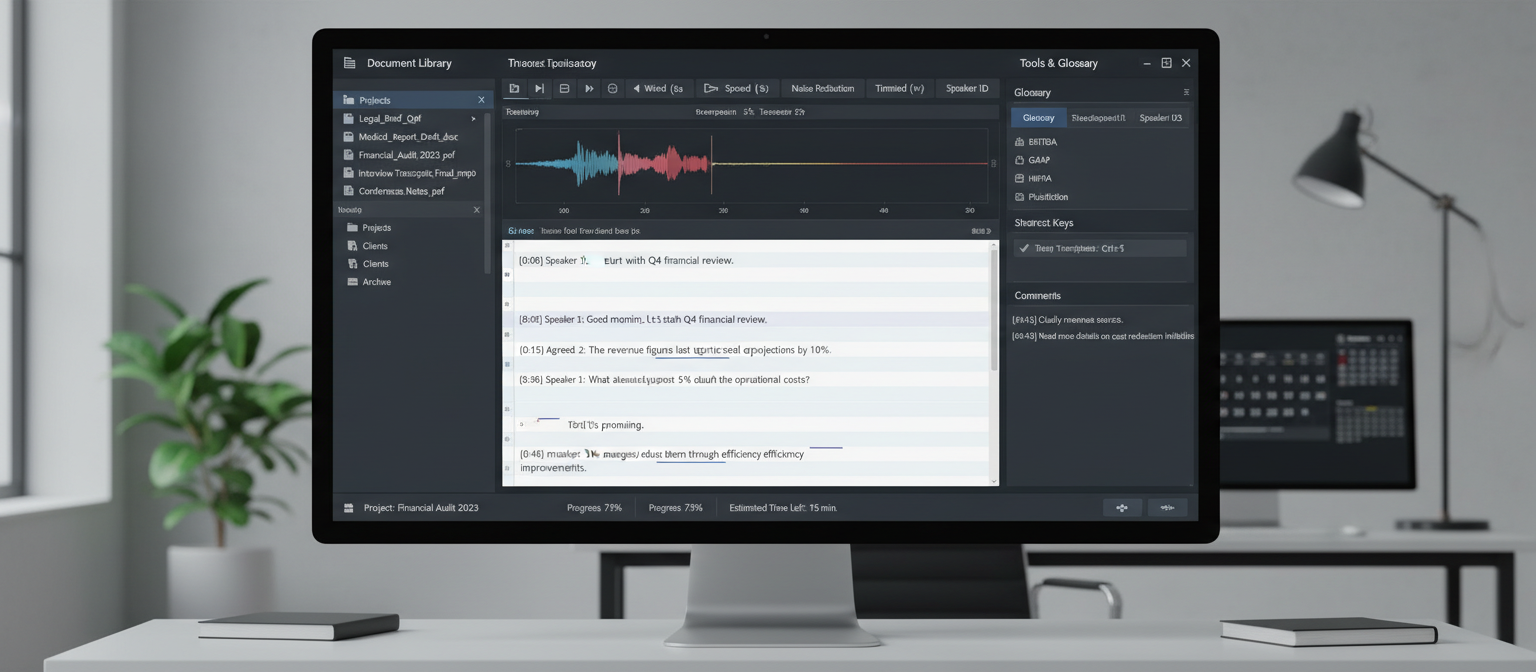Click the Financial_Audit_2023 file icon
The image size is (1536, 672).
pos(349,155)
